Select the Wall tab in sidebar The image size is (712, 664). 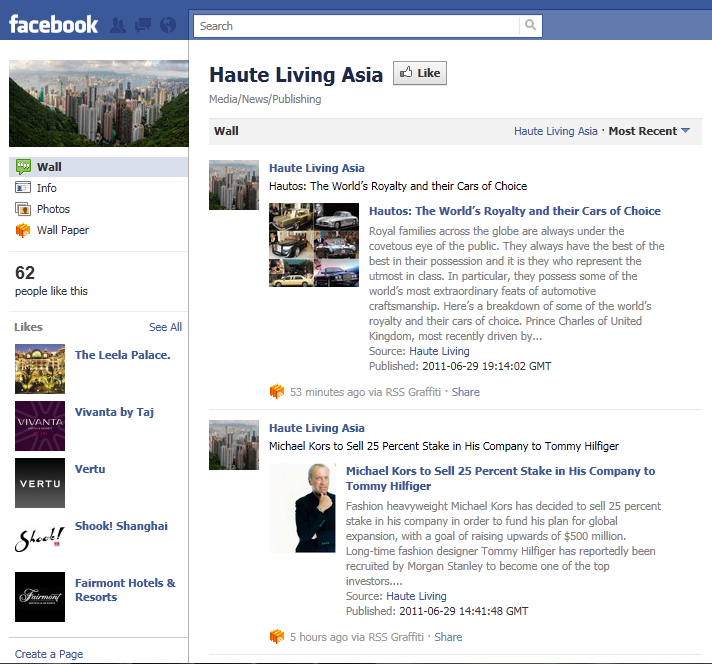(x=49, y=167)
